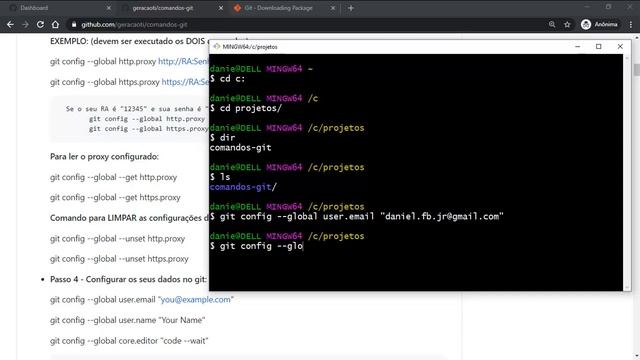
Task: Open the Anônima profile button
Action: [599, 24]
